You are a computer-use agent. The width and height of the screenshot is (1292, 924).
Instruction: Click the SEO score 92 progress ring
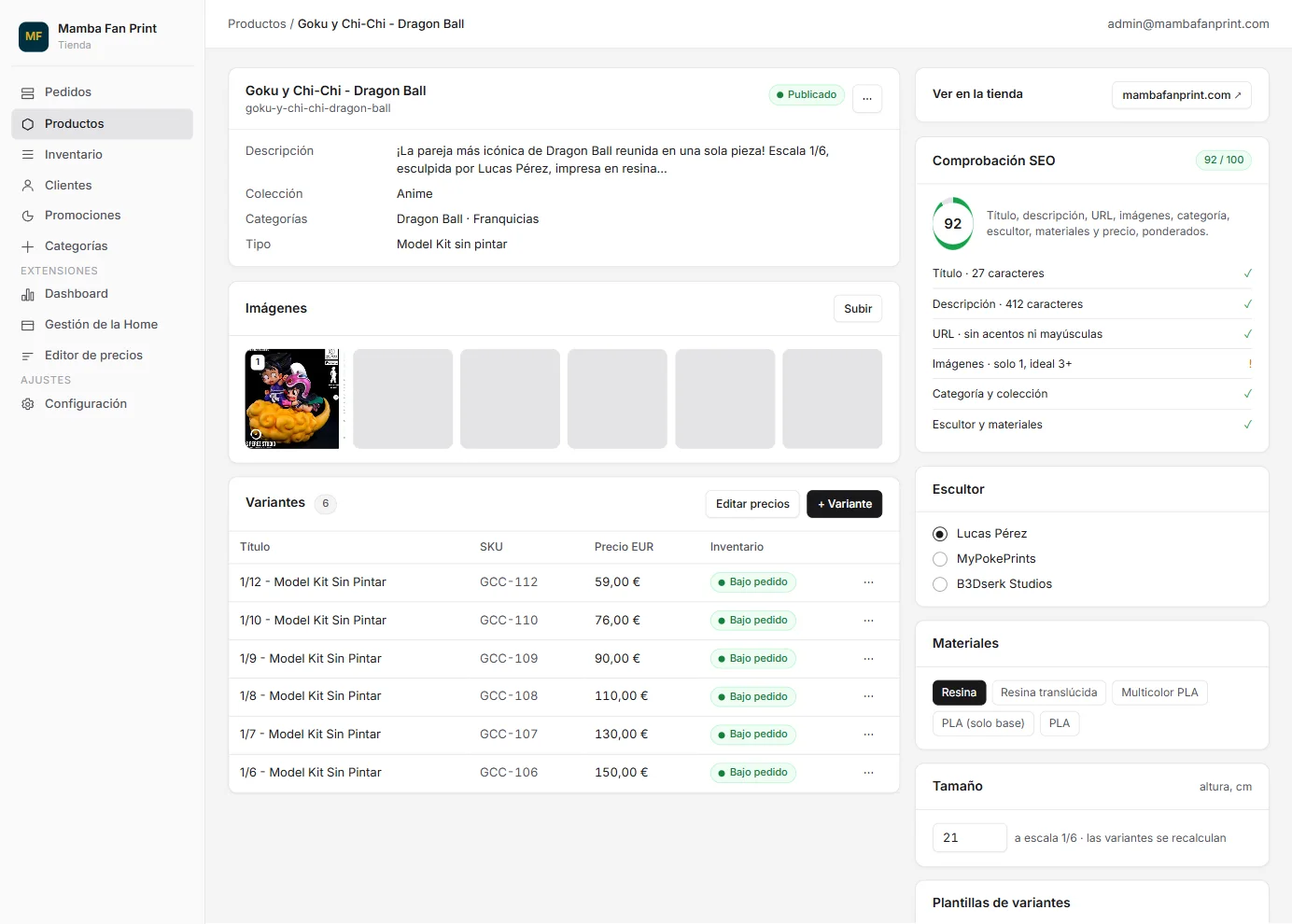(952, 224)
